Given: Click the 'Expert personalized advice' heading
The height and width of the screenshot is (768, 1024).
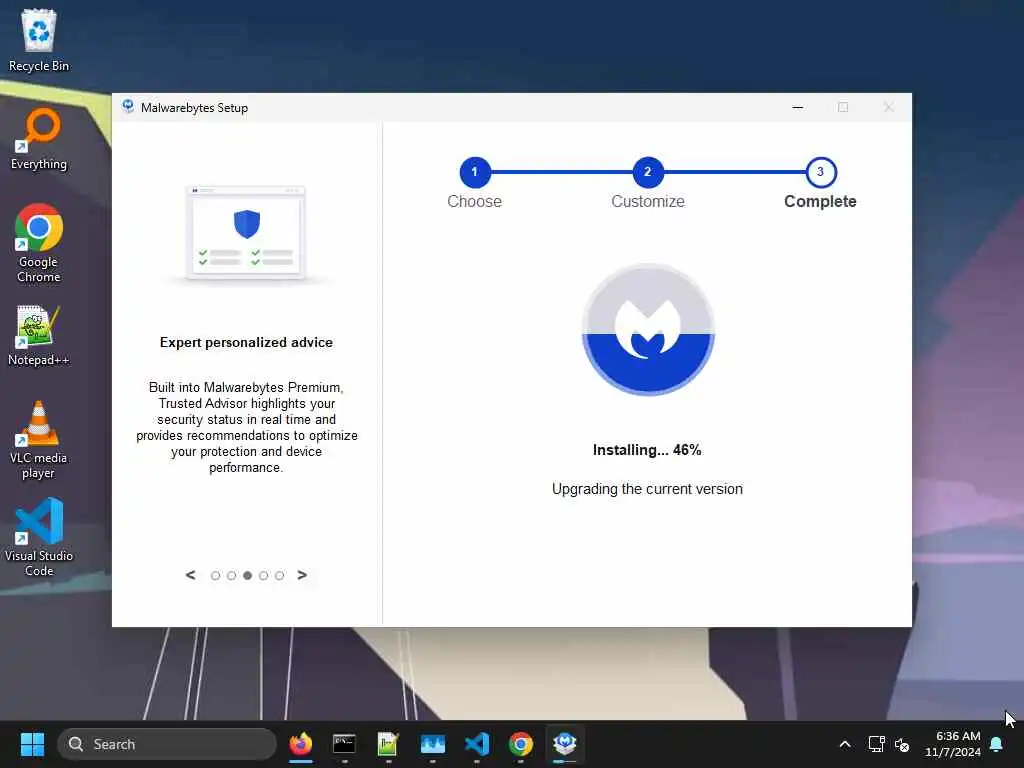Looking at the screenshot, I should tap(246, 342).
